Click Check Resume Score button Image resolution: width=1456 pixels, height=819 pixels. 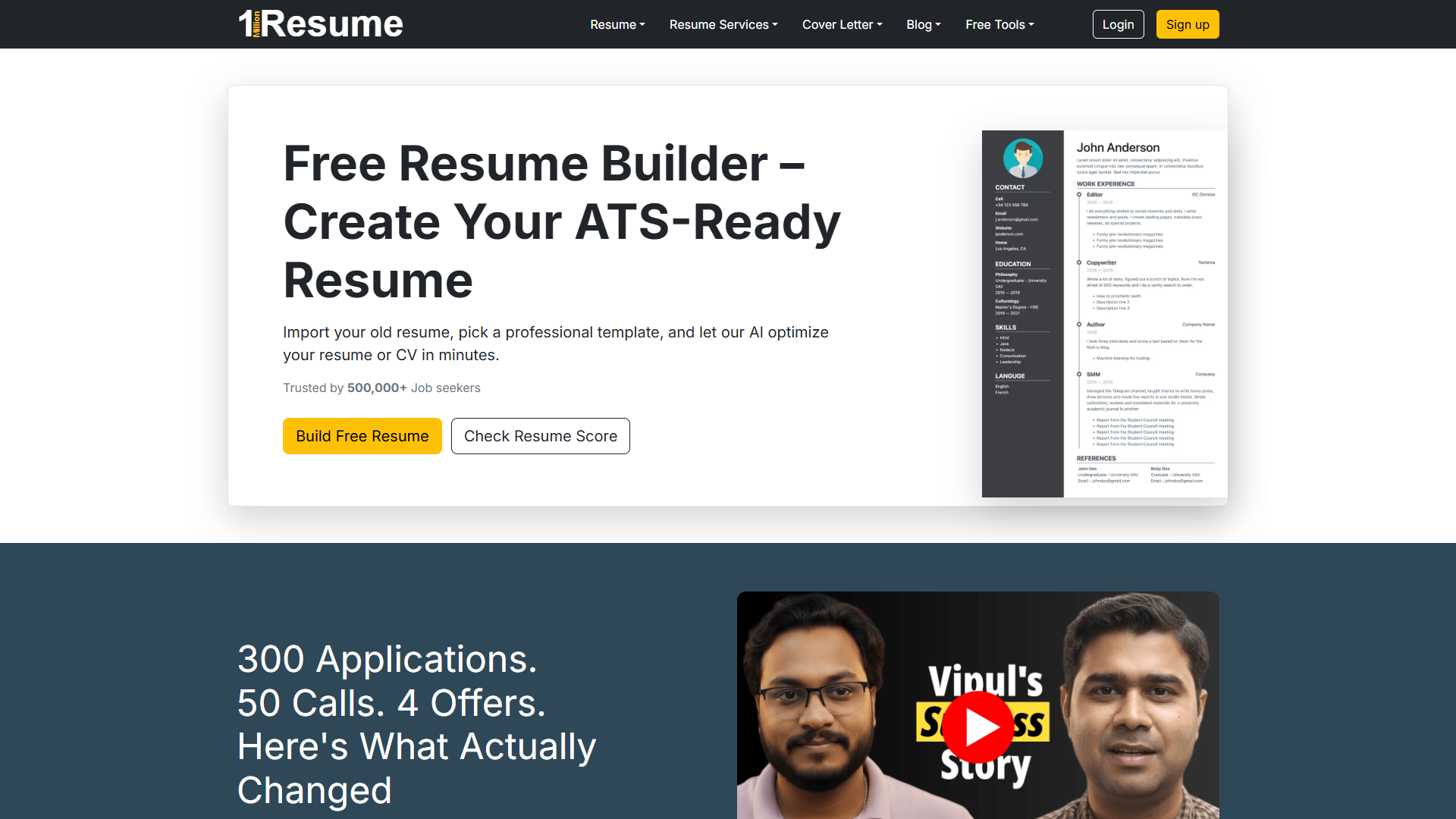(x=541, y=436)
